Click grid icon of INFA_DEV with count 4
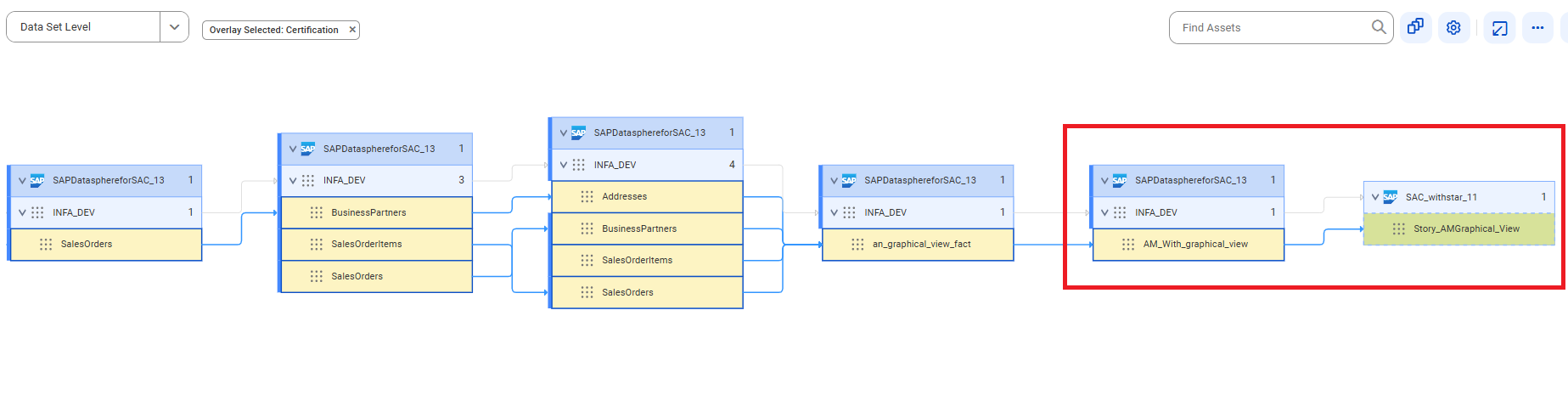The width and height of the screenshot is (1568, 406). point(578,165)
